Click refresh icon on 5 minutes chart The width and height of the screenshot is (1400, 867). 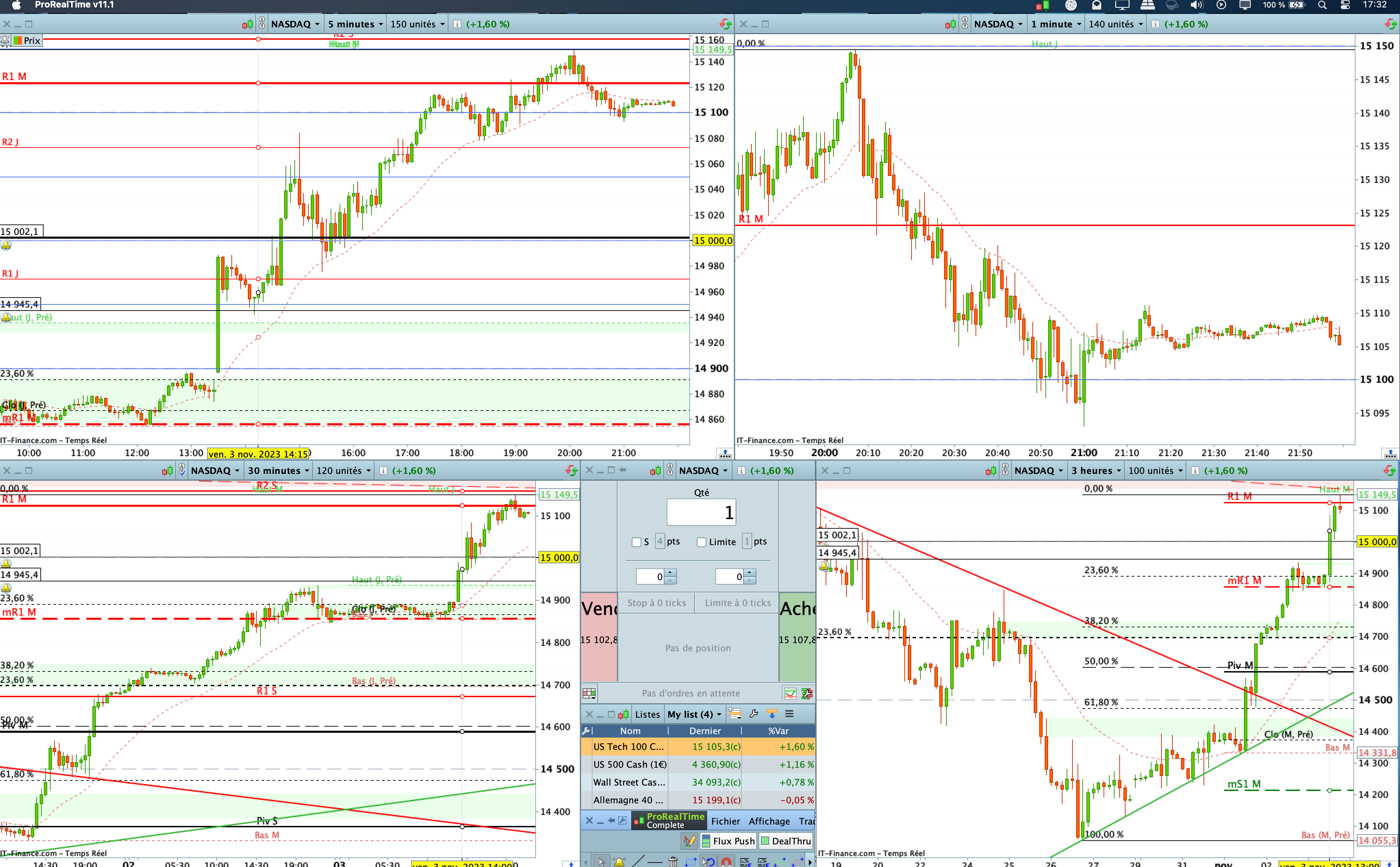pyautogui.click(x=726, y=24)
